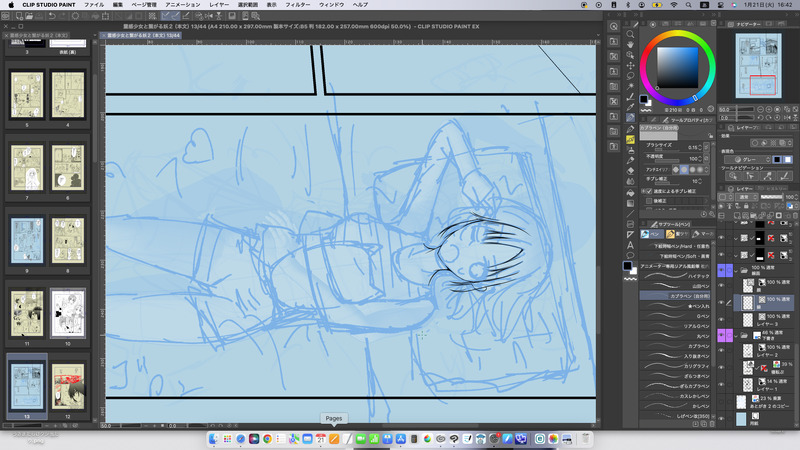Click the ブラシサイズ value stepper

[700, 147]
